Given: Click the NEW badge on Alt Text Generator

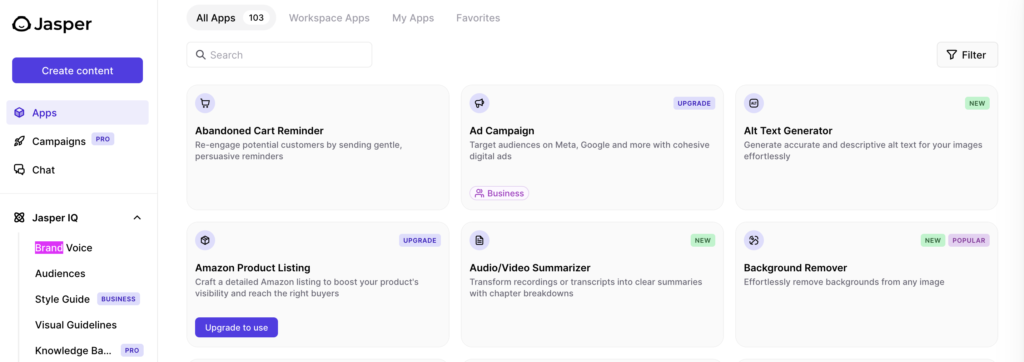Looking at the screenshot, I should coord(977,103).
